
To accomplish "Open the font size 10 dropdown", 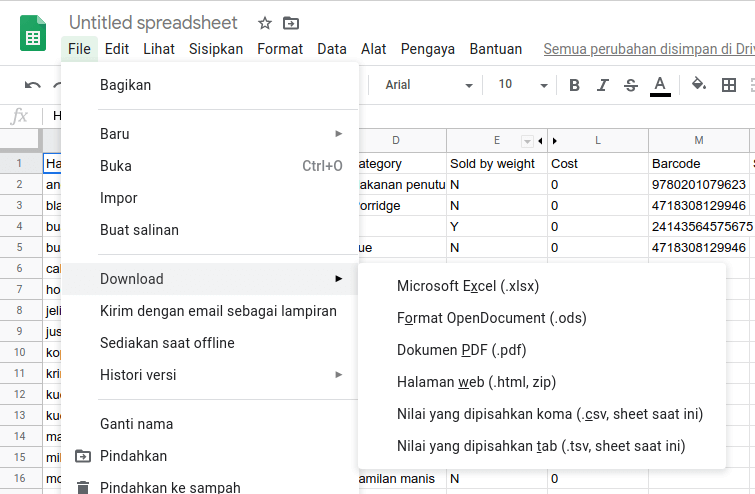I will click(x=522, y=85).
